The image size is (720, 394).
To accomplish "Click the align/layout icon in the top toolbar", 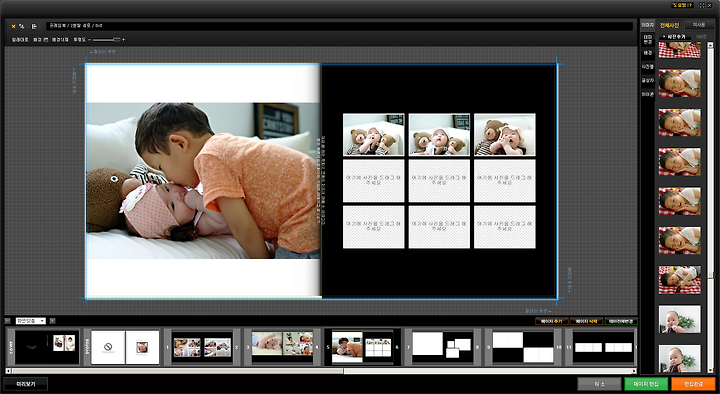I will point(34,27).
